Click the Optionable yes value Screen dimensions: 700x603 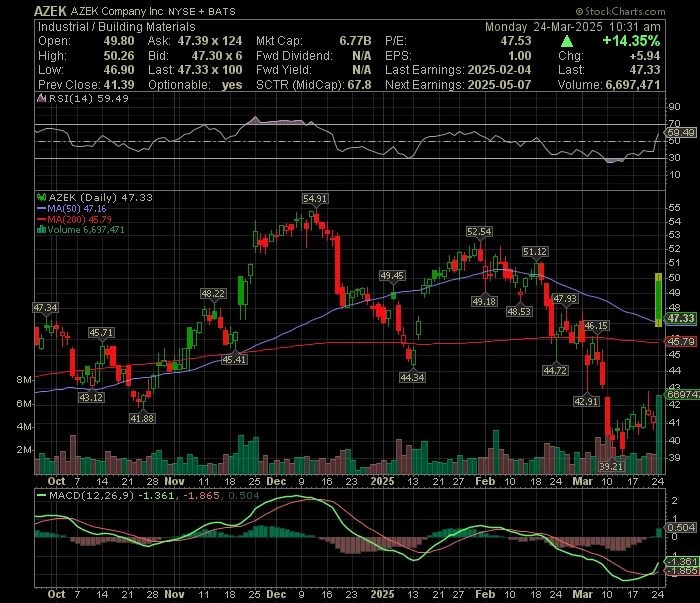tap(232, 85)
